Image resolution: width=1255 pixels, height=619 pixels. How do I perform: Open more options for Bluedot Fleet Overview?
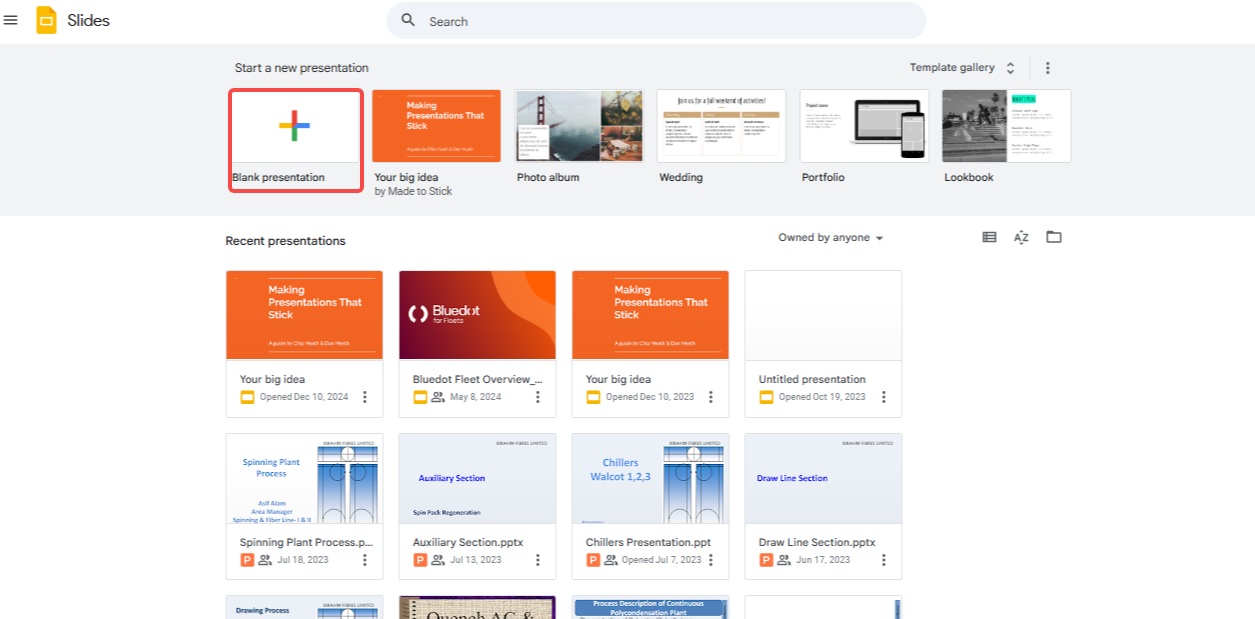(538, 397)
